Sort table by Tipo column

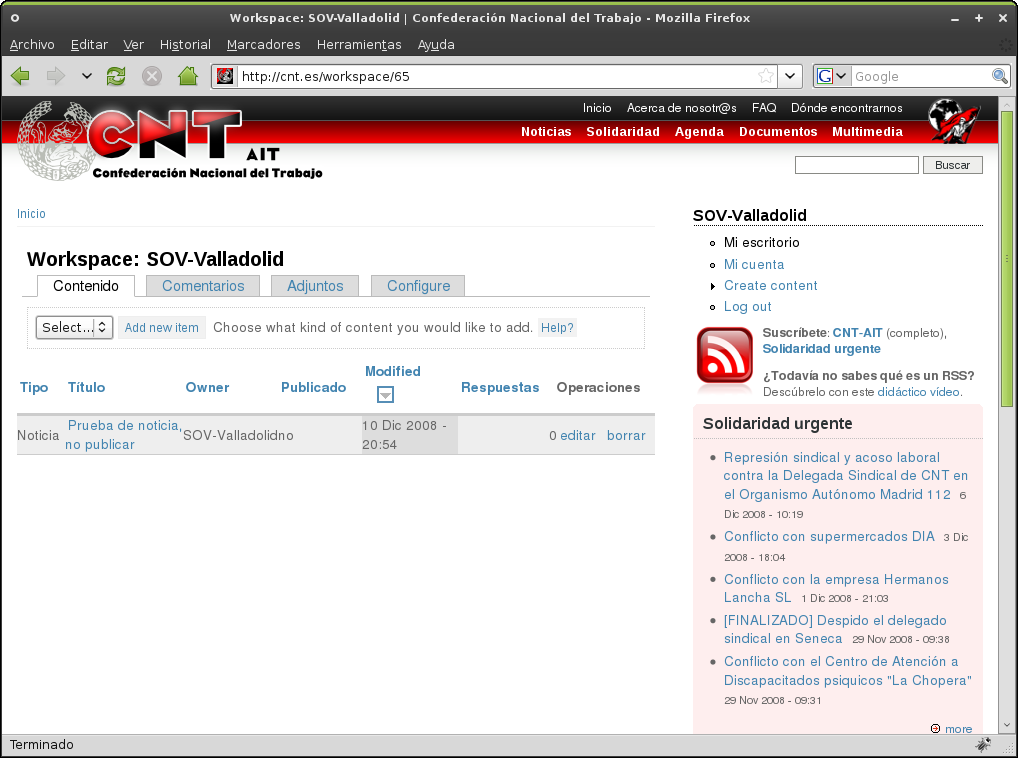pos(34,387)
